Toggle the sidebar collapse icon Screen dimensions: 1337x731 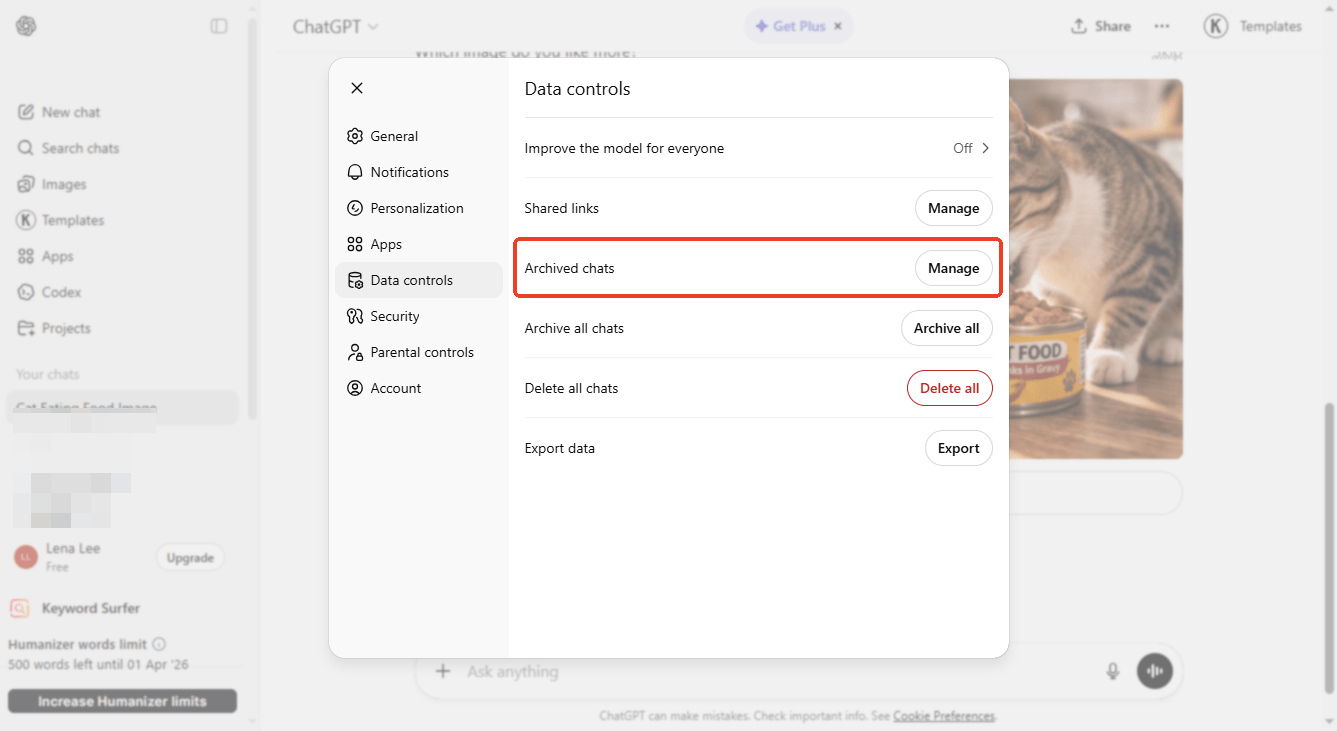(219, 26)
